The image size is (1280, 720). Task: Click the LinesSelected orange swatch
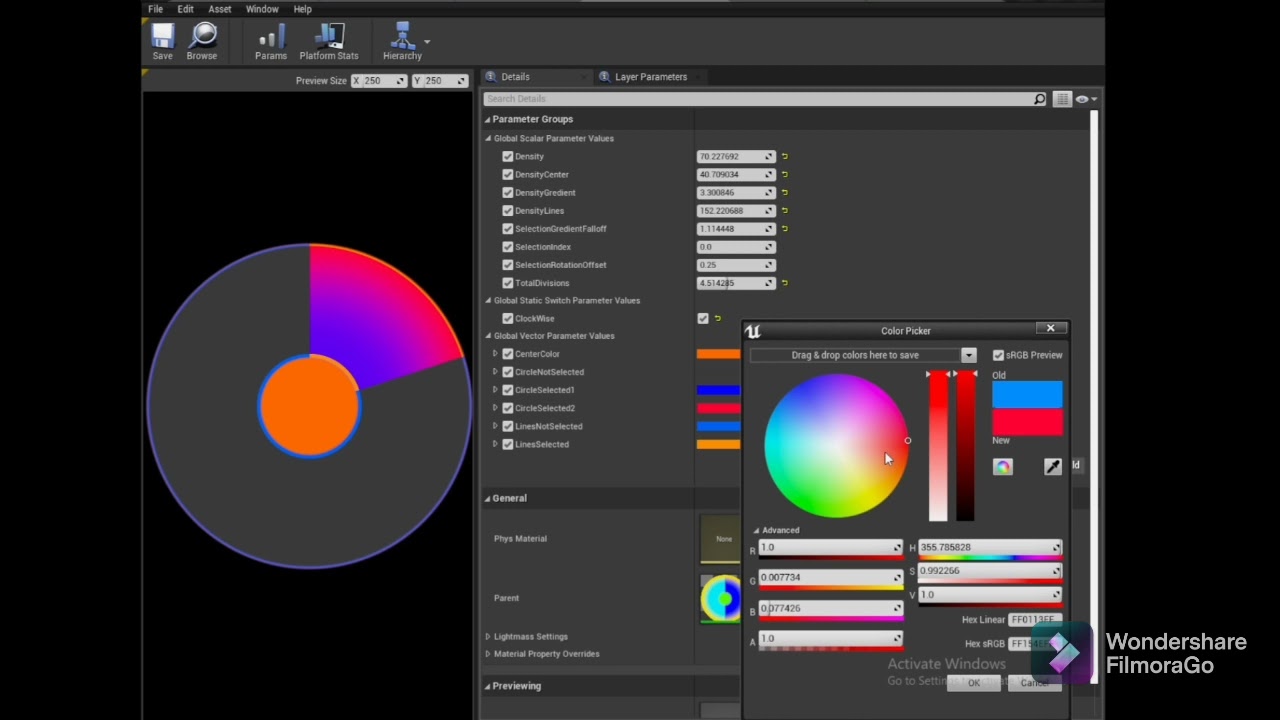(x=718, y=444)
